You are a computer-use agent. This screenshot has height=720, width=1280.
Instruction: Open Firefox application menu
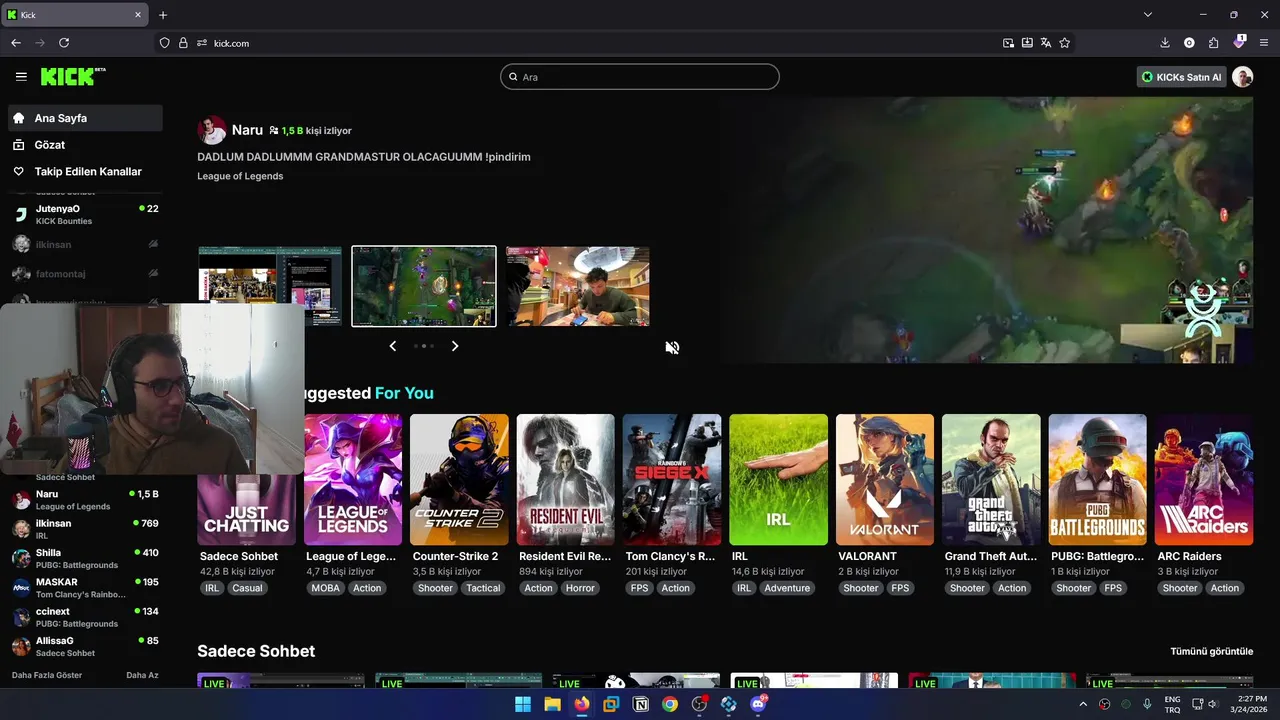1264,43
